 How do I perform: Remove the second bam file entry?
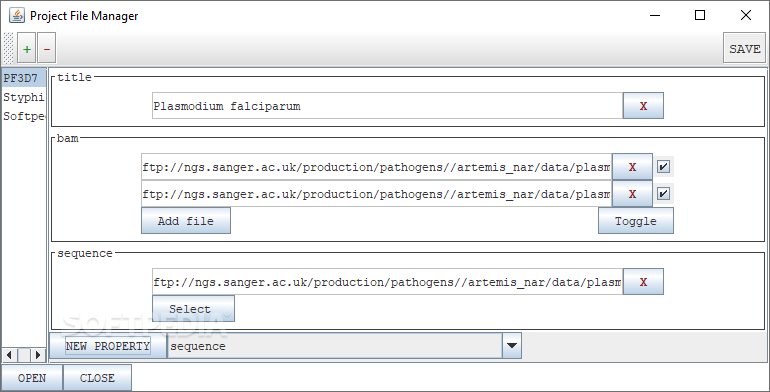click(x=632, y=194)
